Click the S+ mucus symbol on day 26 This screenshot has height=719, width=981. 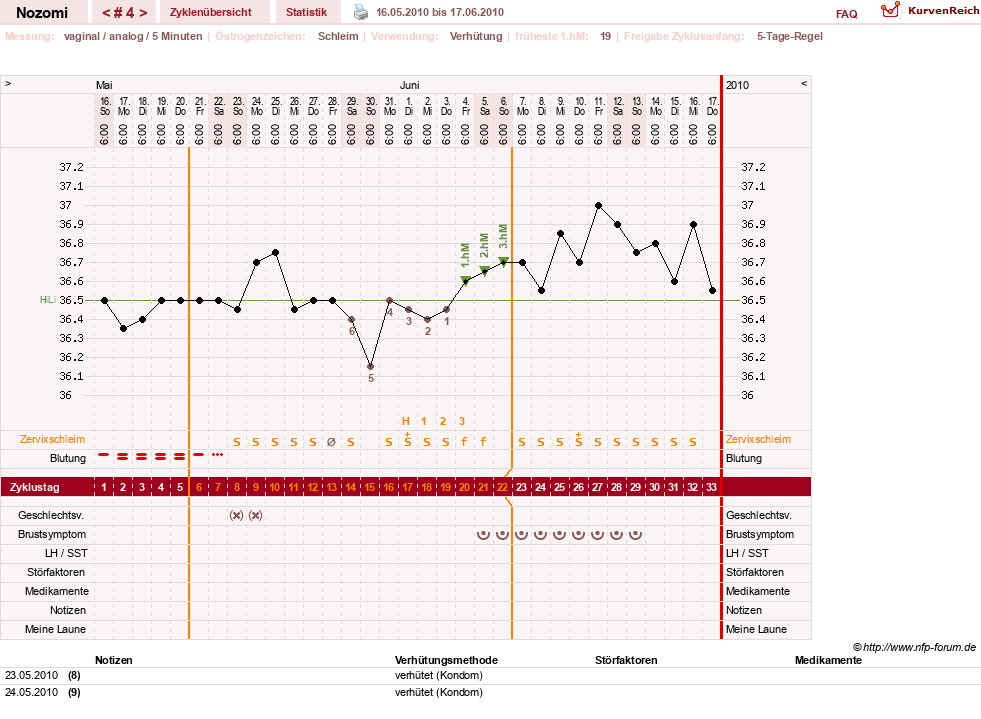pos(579,440)
